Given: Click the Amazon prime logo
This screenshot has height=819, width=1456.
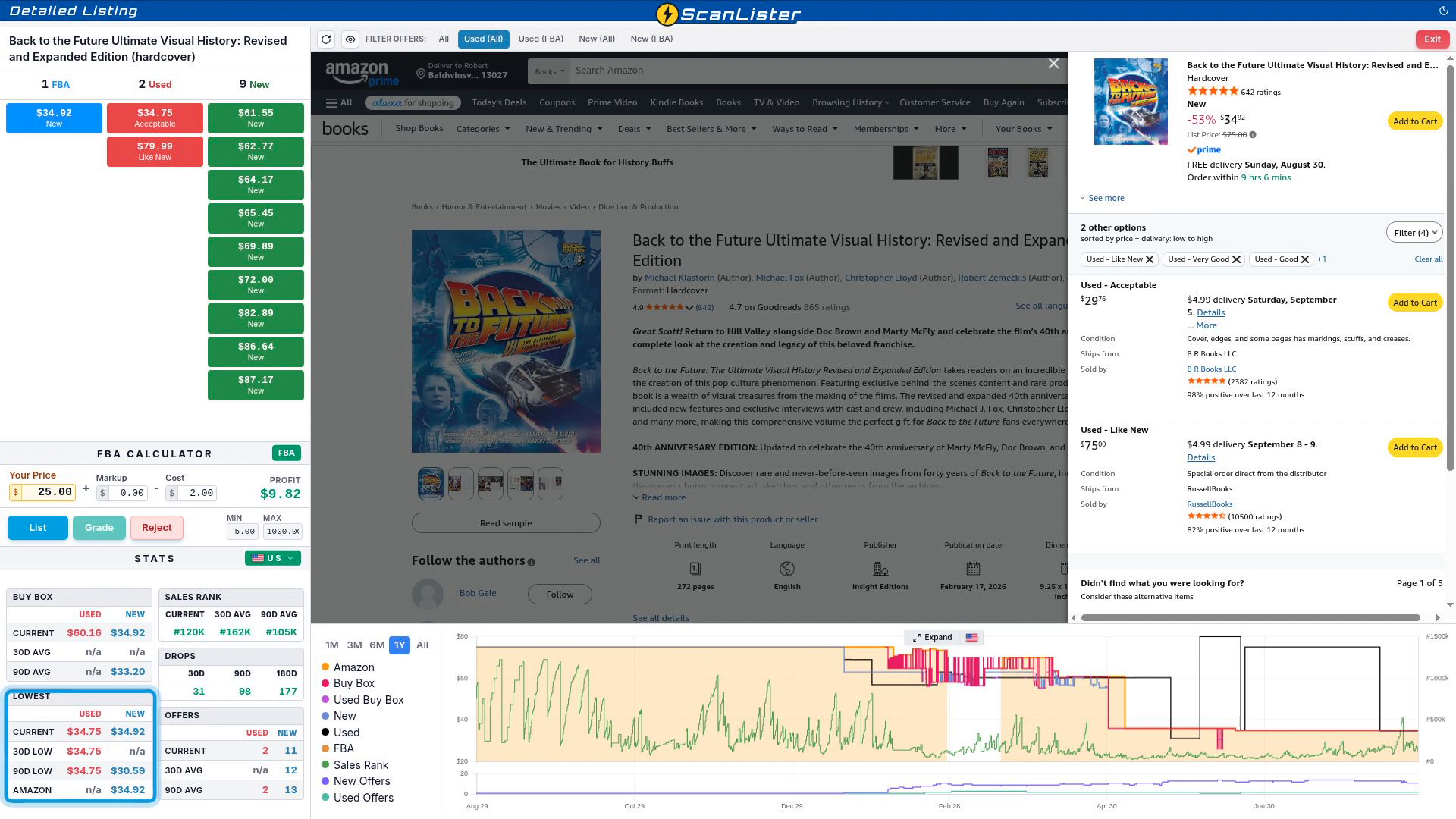Looking at the screenshot, I should (362, 74).
